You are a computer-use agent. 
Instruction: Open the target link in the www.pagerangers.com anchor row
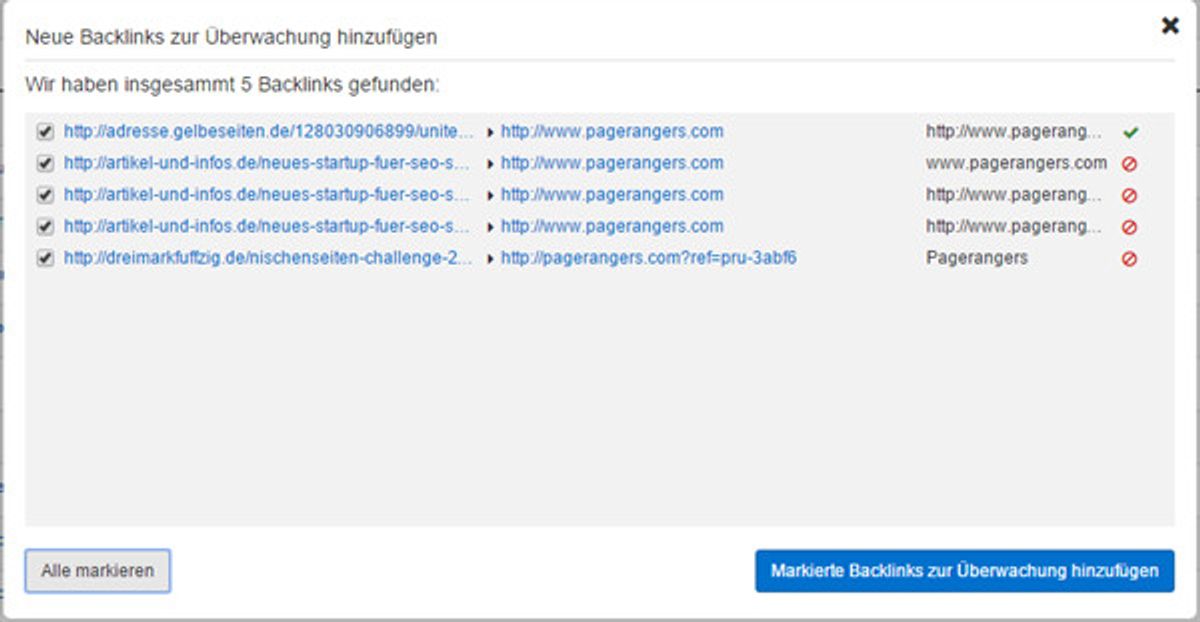pos(612,163)
